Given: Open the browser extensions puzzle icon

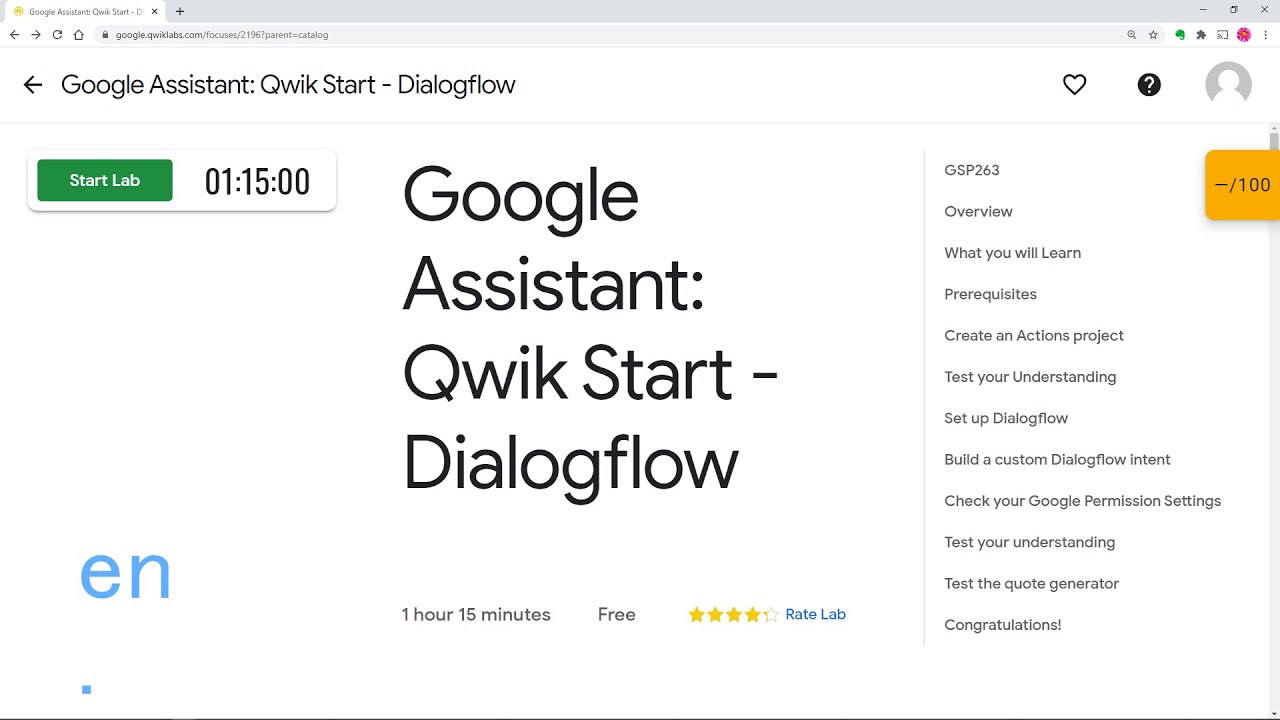Looking at the screenshot, I should coord(1201,34).
